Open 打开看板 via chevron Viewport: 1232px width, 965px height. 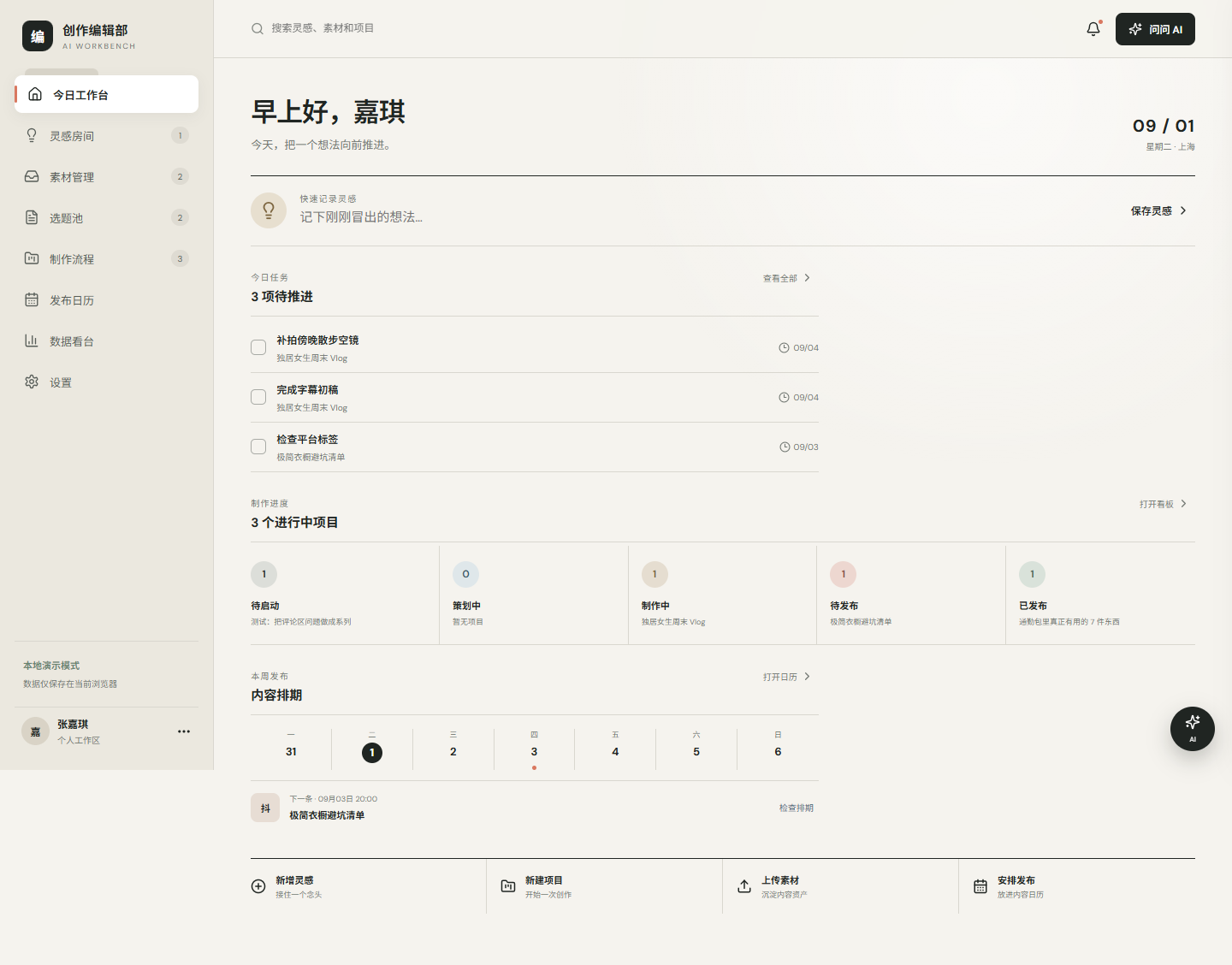1183,504
